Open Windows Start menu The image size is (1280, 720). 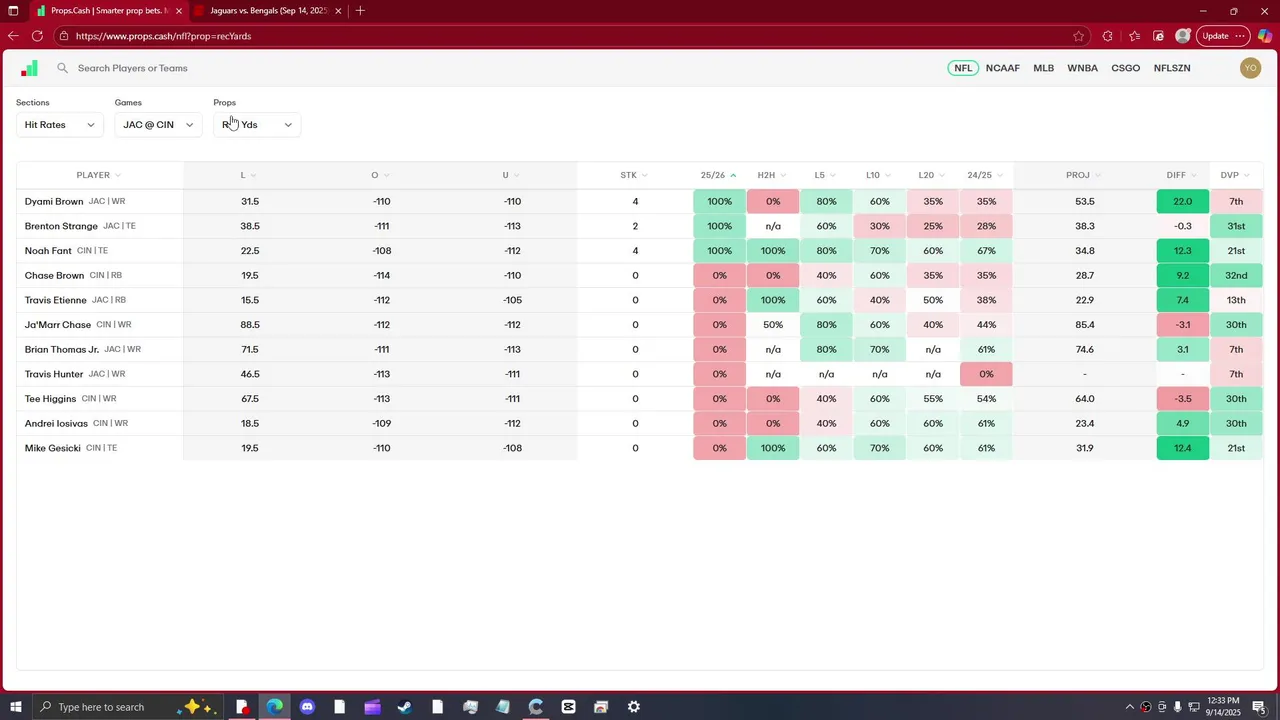tap(15, 707)
